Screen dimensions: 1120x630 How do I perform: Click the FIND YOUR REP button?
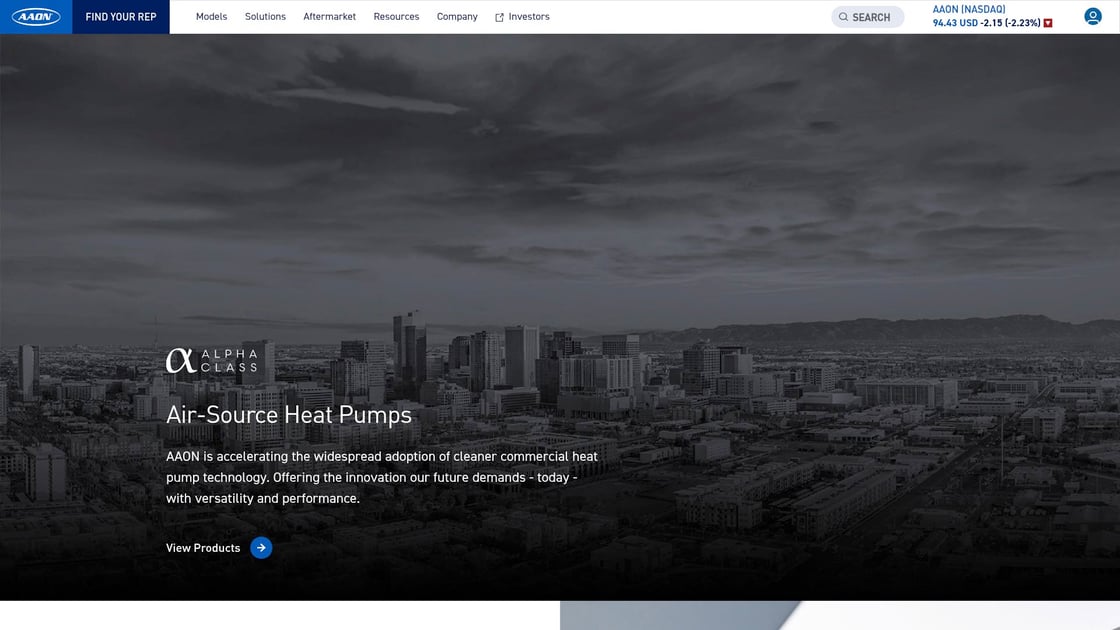pyautogui.click(x=121, y=16)
